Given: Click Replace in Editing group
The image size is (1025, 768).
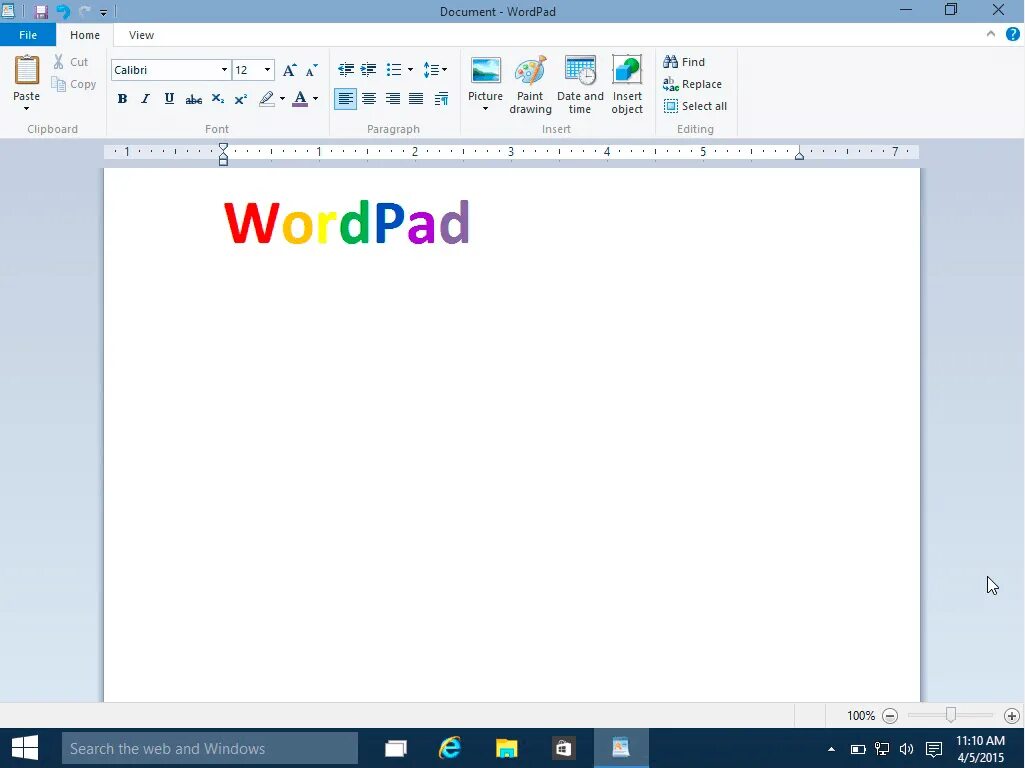Looking at the screenshot, I should click(x=692, y=84).
